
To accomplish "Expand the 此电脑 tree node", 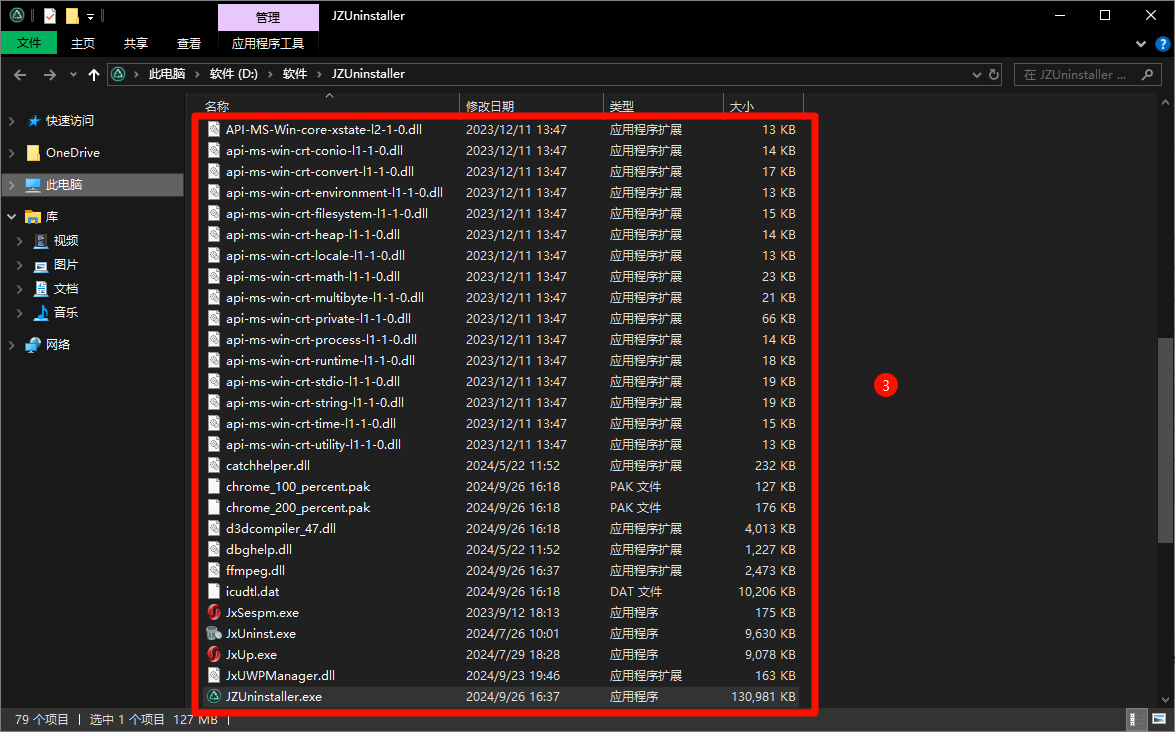I will pyautogui.click(x=11, y=184).
